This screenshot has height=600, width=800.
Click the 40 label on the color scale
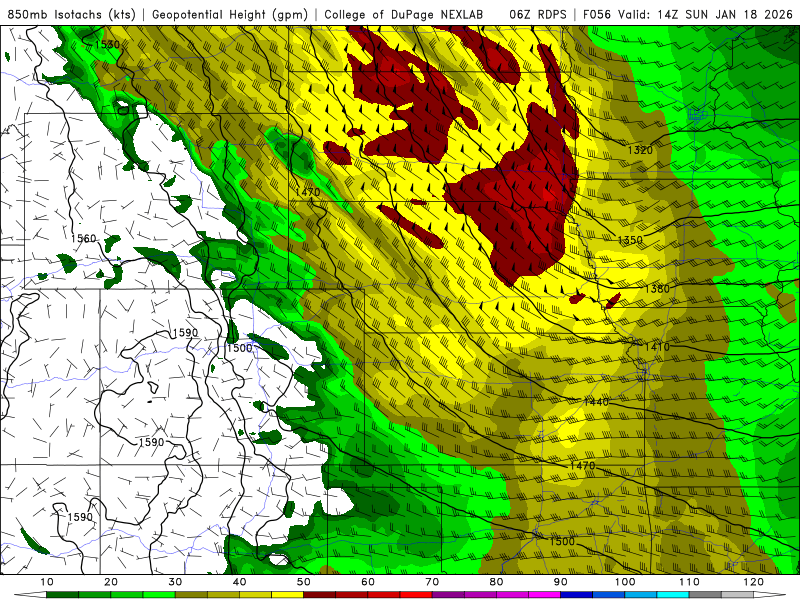pos(239,582)
